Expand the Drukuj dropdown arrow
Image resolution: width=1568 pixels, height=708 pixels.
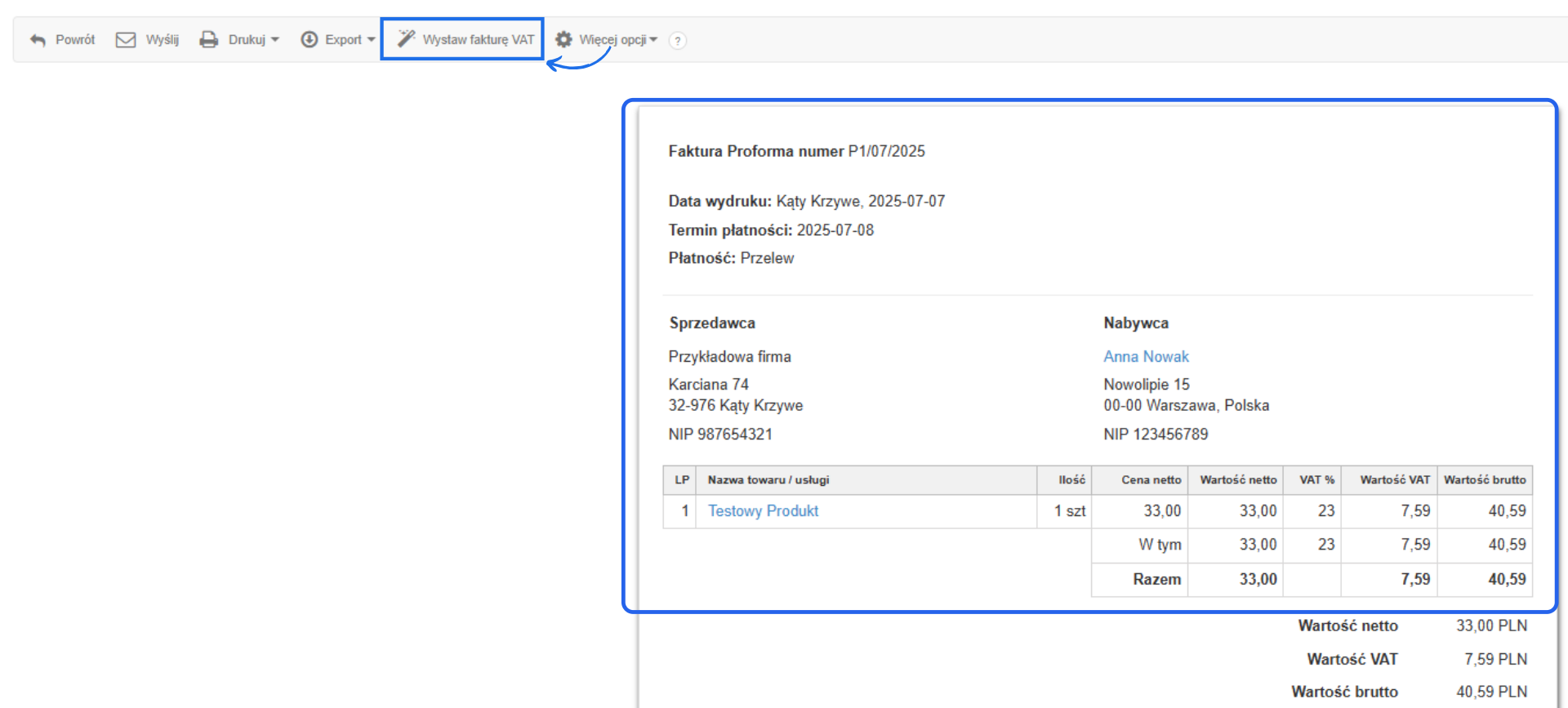(x=274, y=40)
